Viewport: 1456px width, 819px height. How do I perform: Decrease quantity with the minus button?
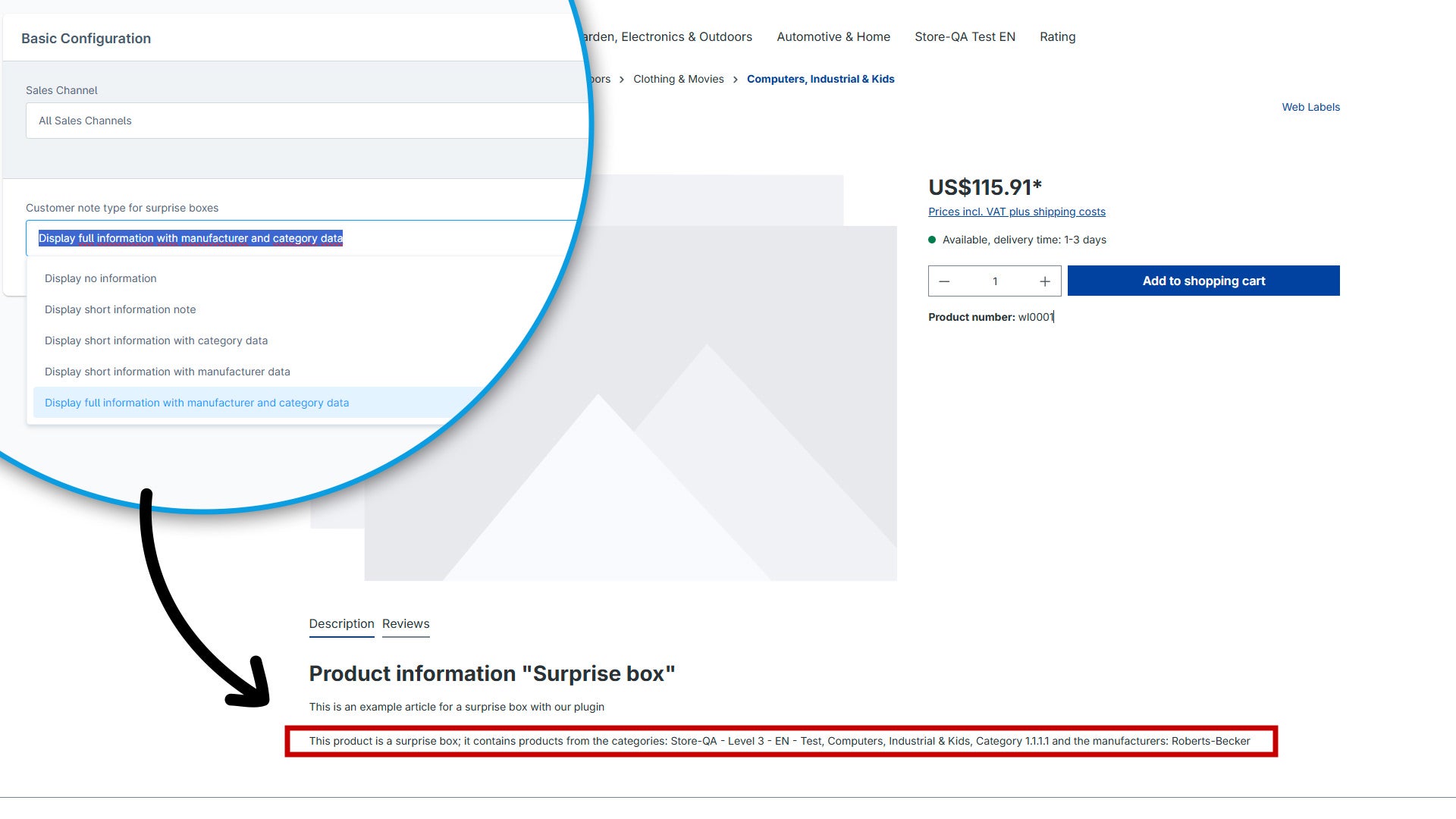click(944, 281)
